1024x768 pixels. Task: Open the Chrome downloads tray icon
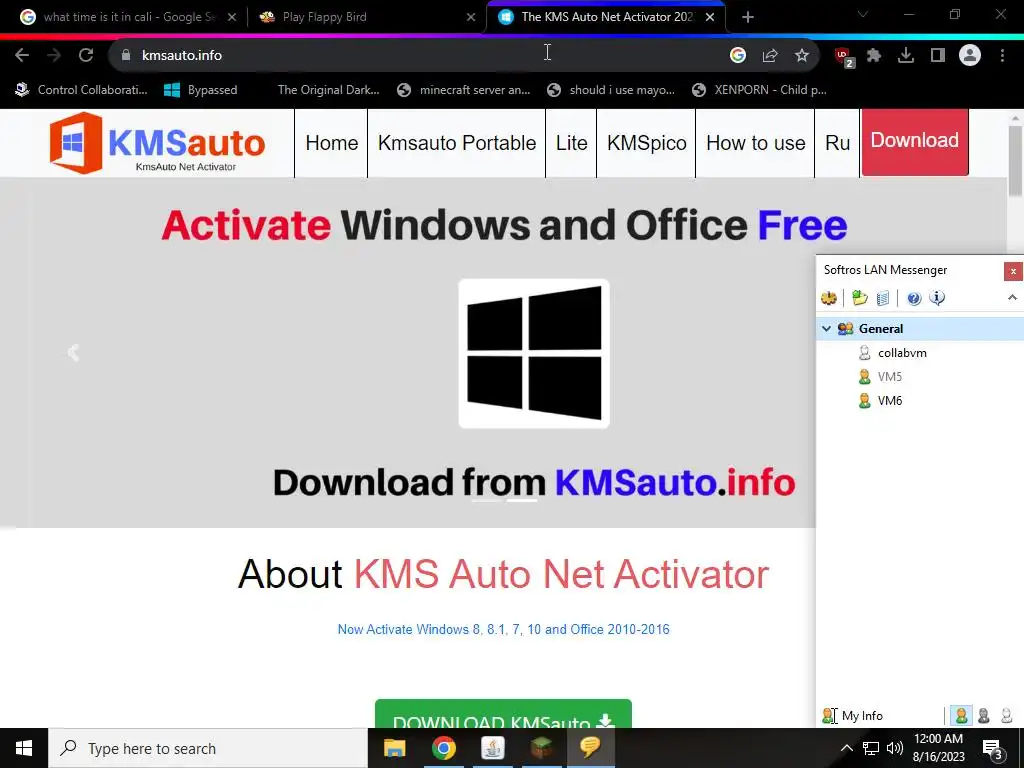pos(906,56)
